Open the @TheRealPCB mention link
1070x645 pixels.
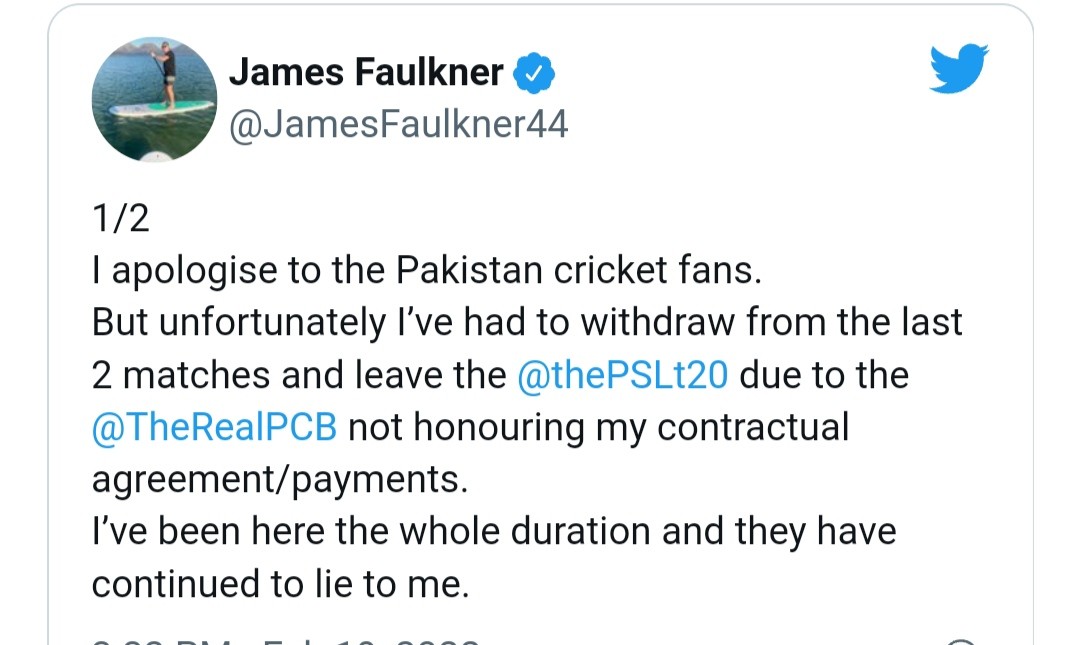[214, 427]
